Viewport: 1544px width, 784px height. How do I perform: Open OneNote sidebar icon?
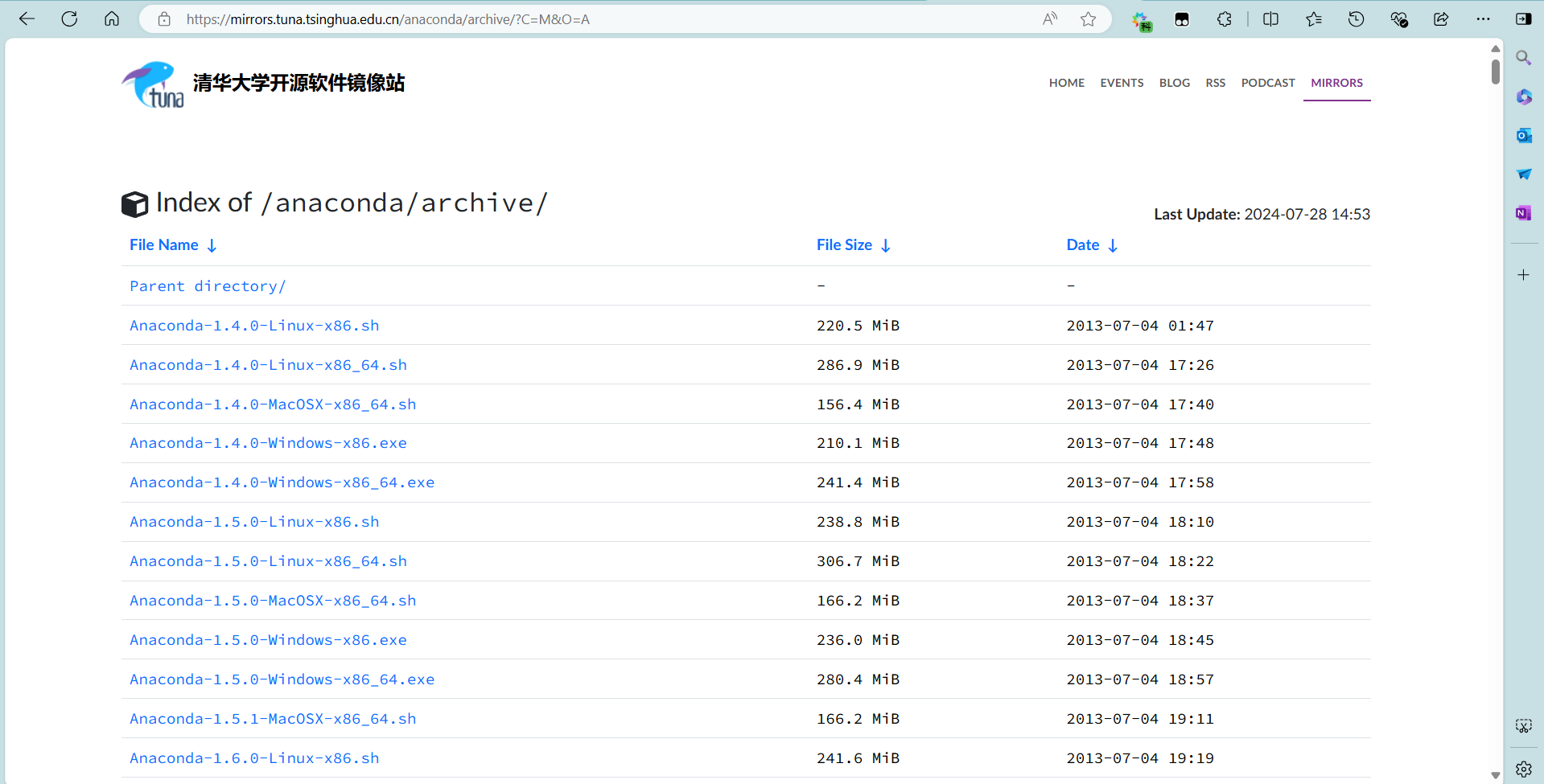pos(1523,213)
